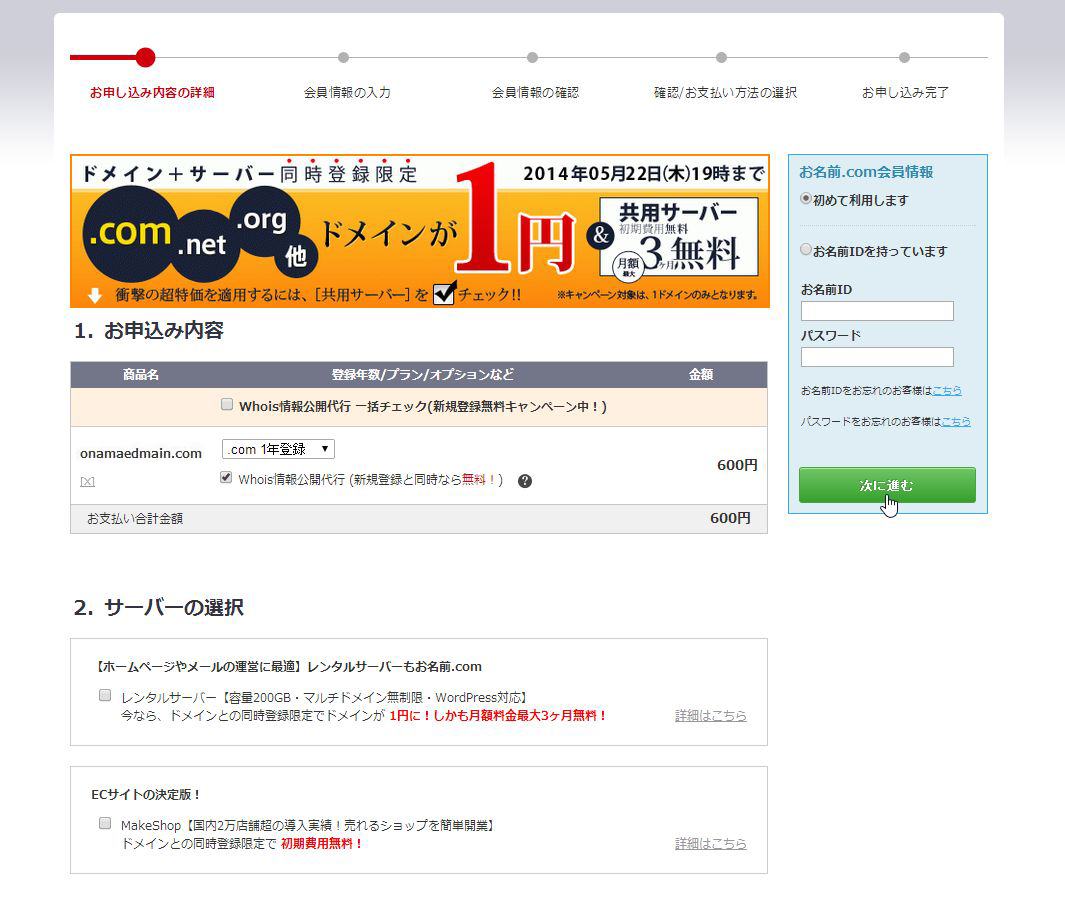Focus the パスワード input field
This screenshot has height=917, width=1065.
877,357
